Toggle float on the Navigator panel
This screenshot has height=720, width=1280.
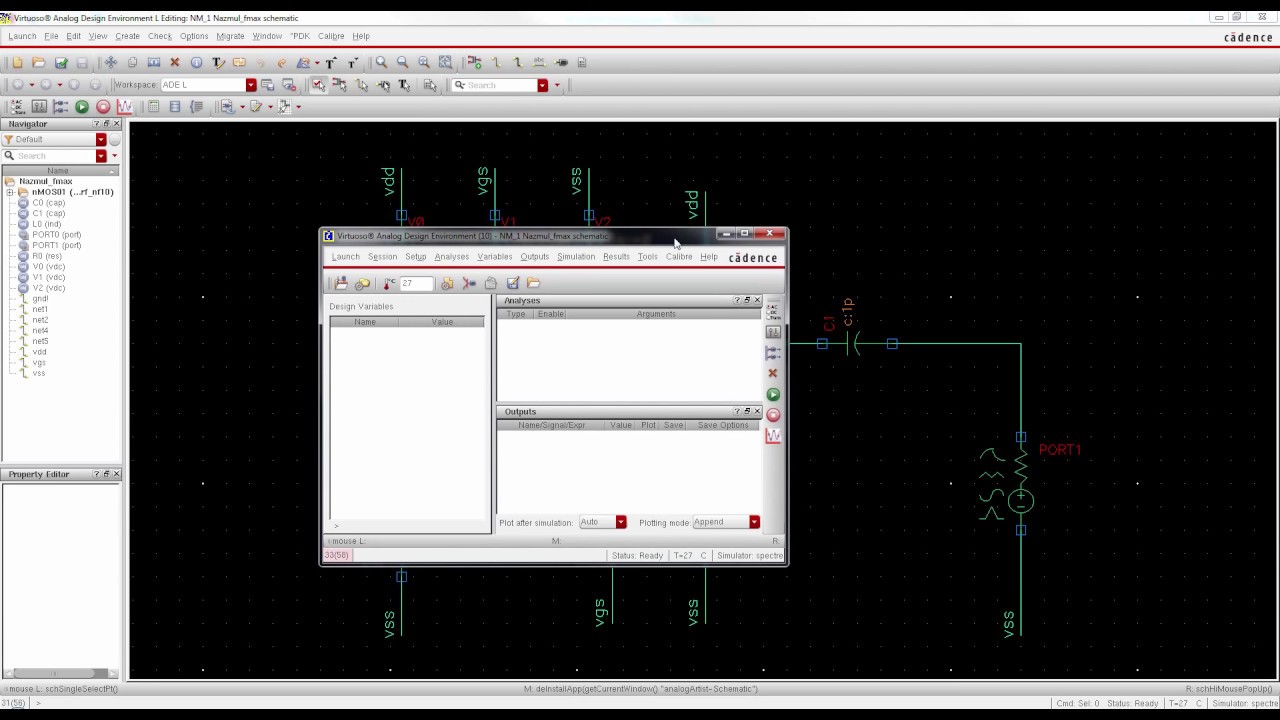106,124
